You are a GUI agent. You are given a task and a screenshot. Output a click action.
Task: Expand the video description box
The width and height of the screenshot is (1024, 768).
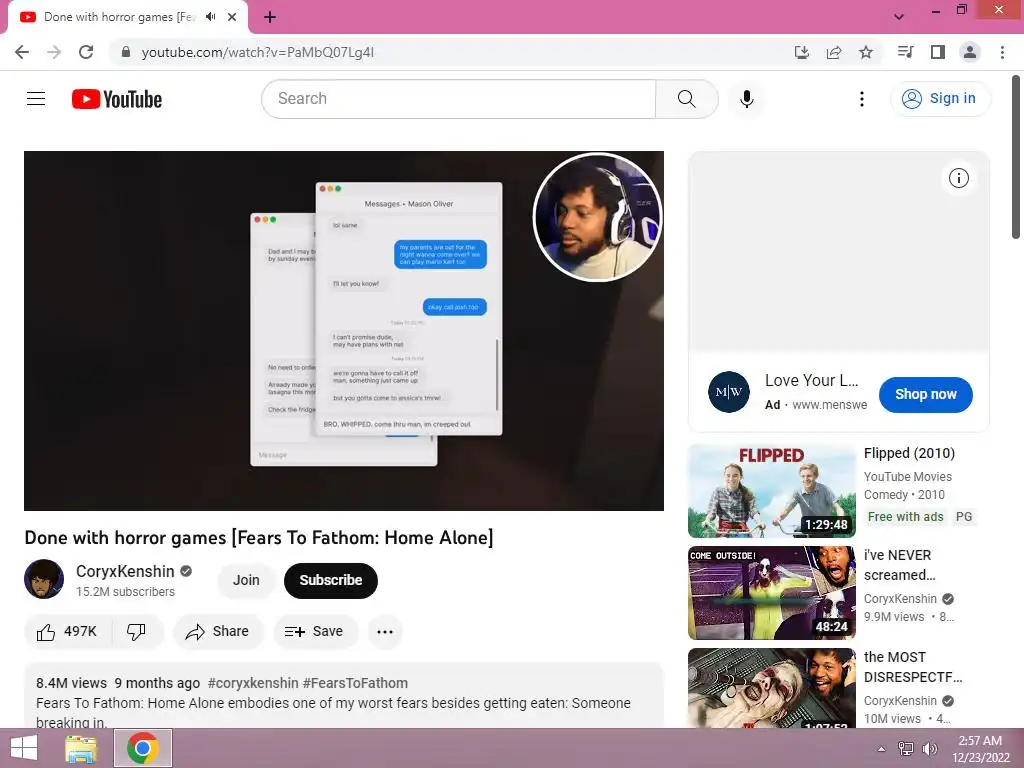click(x=344, y=696)
